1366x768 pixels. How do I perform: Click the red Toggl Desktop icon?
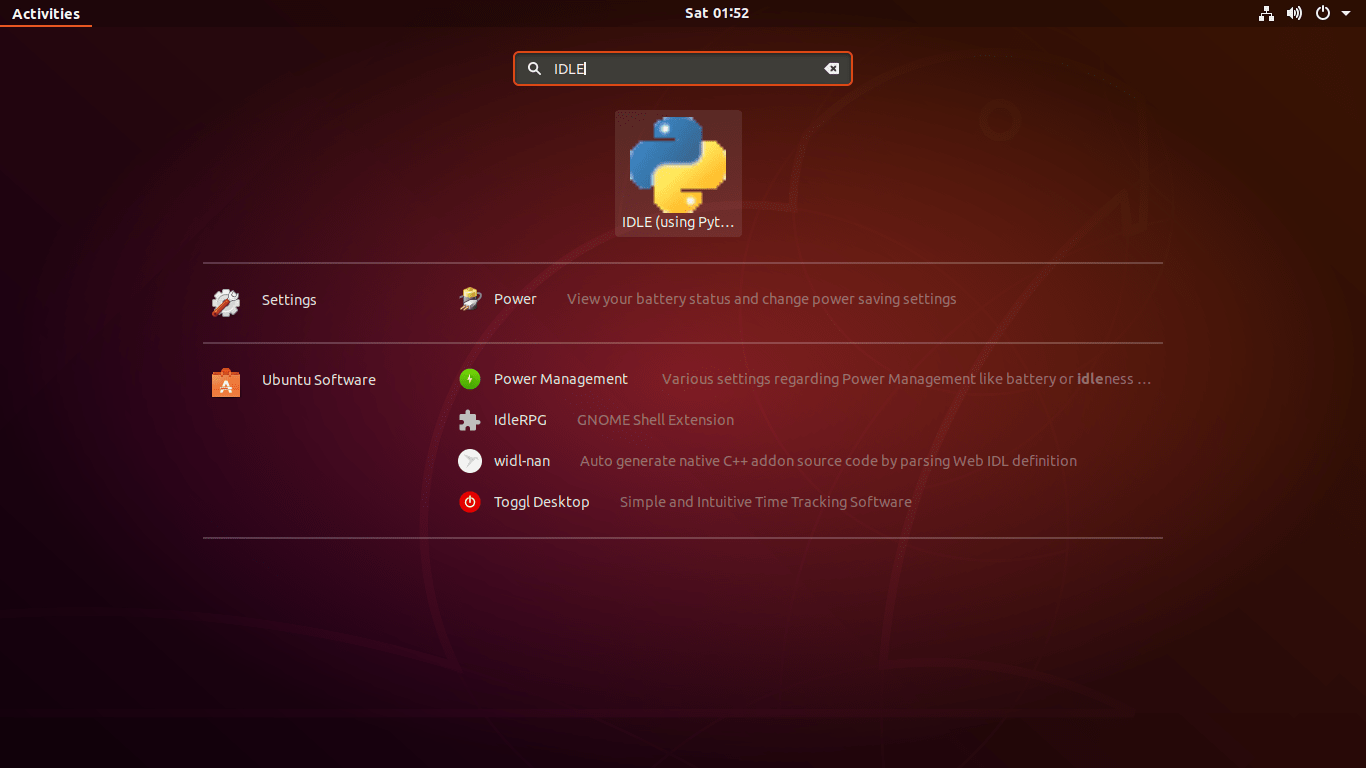tap(470, 502)
